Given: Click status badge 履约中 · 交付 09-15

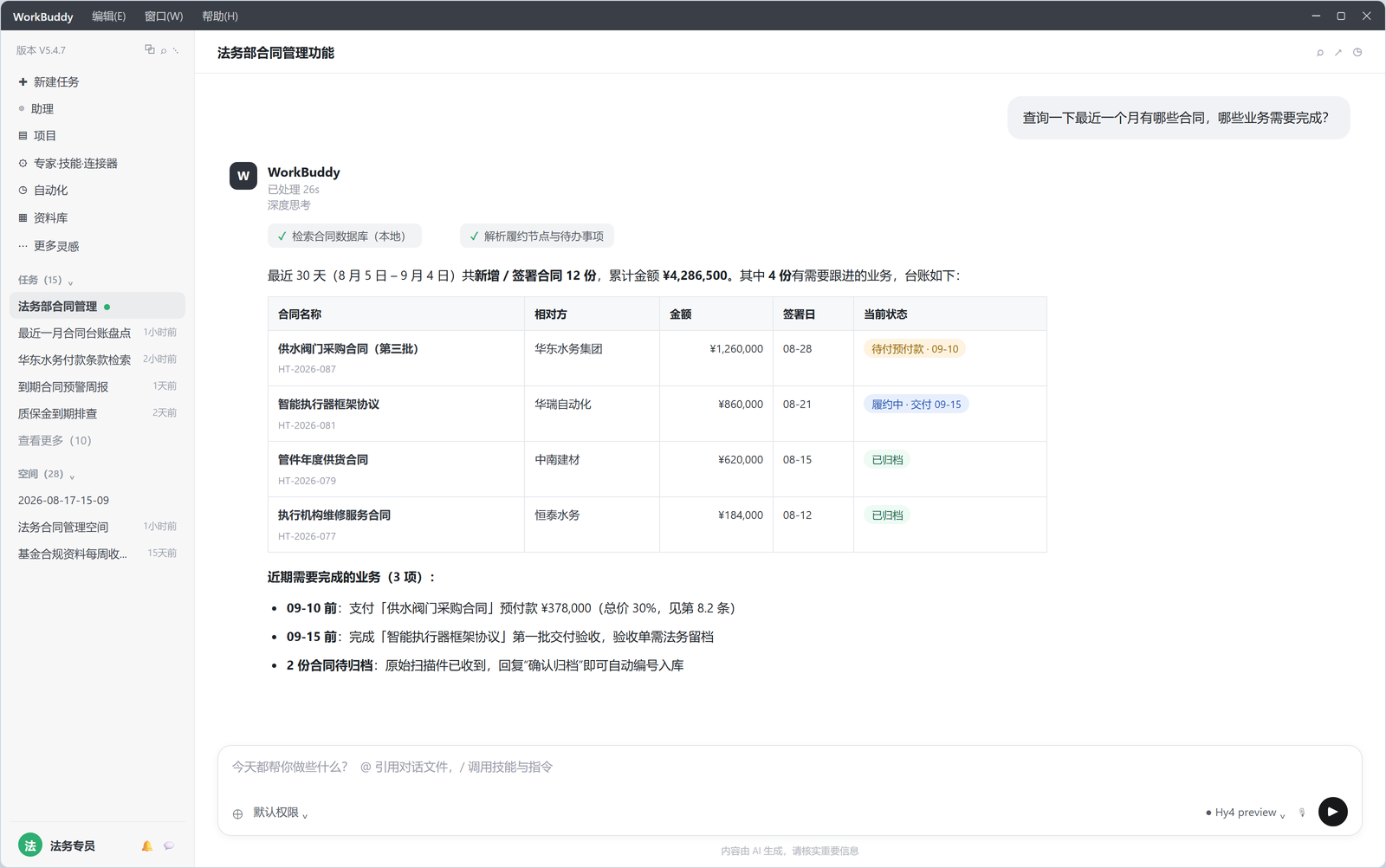Looking at the screenshot, I should tap(916, 404).
